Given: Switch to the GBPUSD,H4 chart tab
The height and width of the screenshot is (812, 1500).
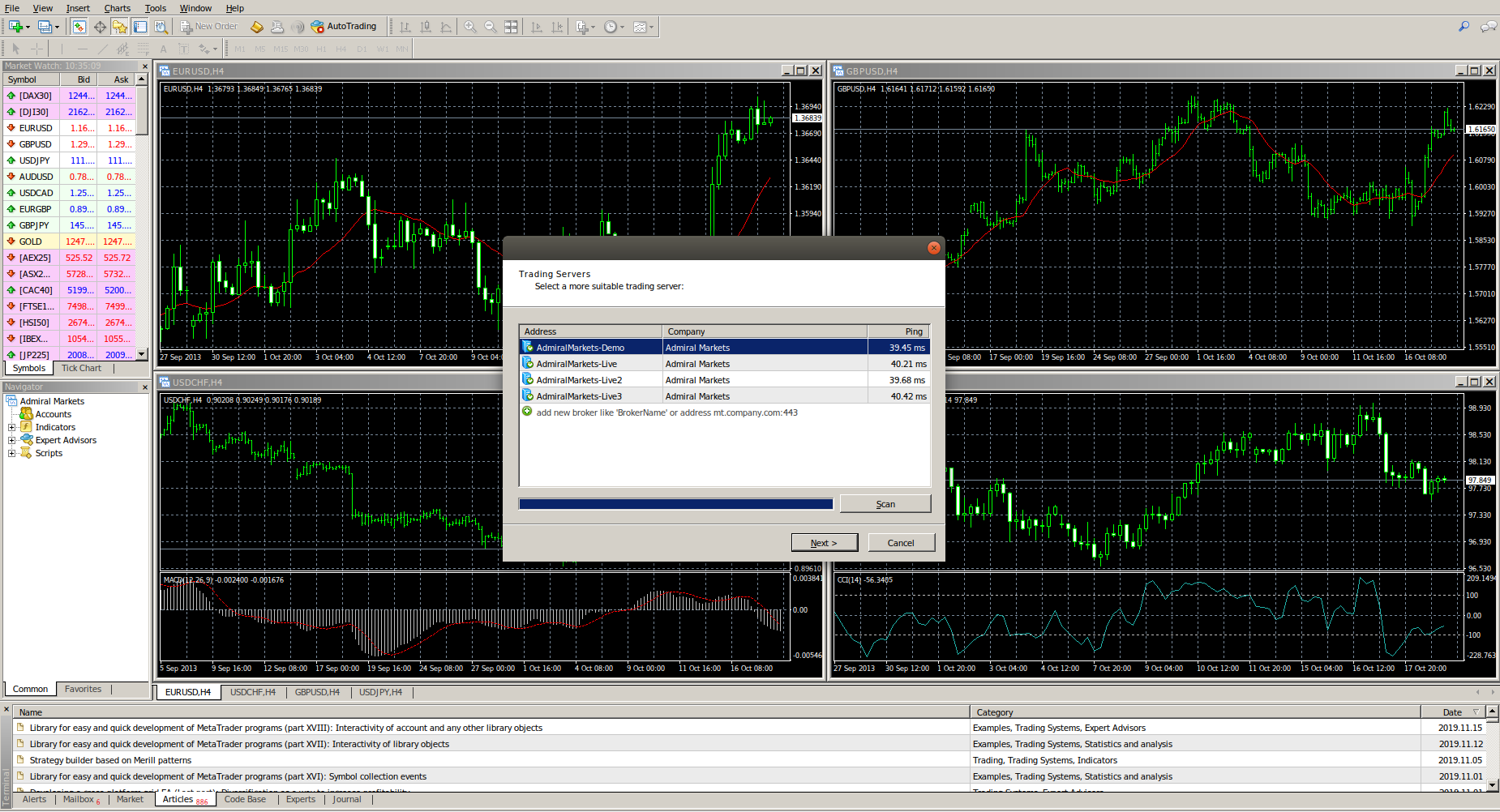Looking at the screenshot, I should tap(316, 692).
